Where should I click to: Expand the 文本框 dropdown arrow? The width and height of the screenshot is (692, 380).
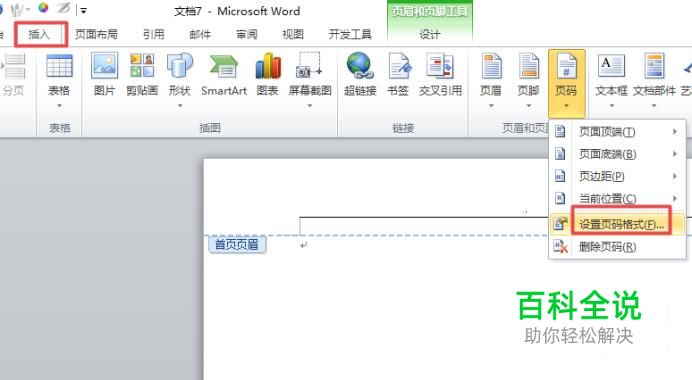[x=612, y=106]
